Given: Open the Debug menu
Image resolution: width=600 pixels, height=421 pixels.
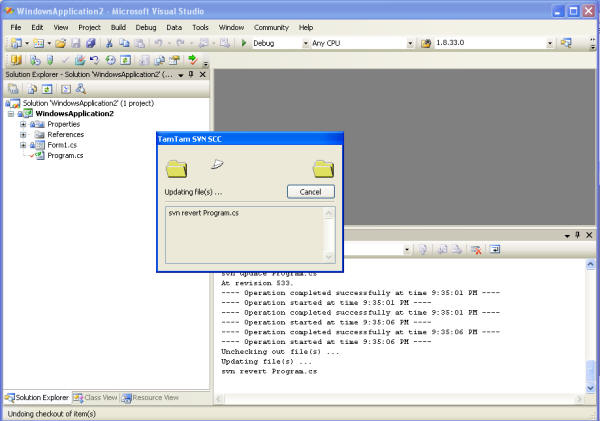Looking at the screenshot, I should coord(146,28).
